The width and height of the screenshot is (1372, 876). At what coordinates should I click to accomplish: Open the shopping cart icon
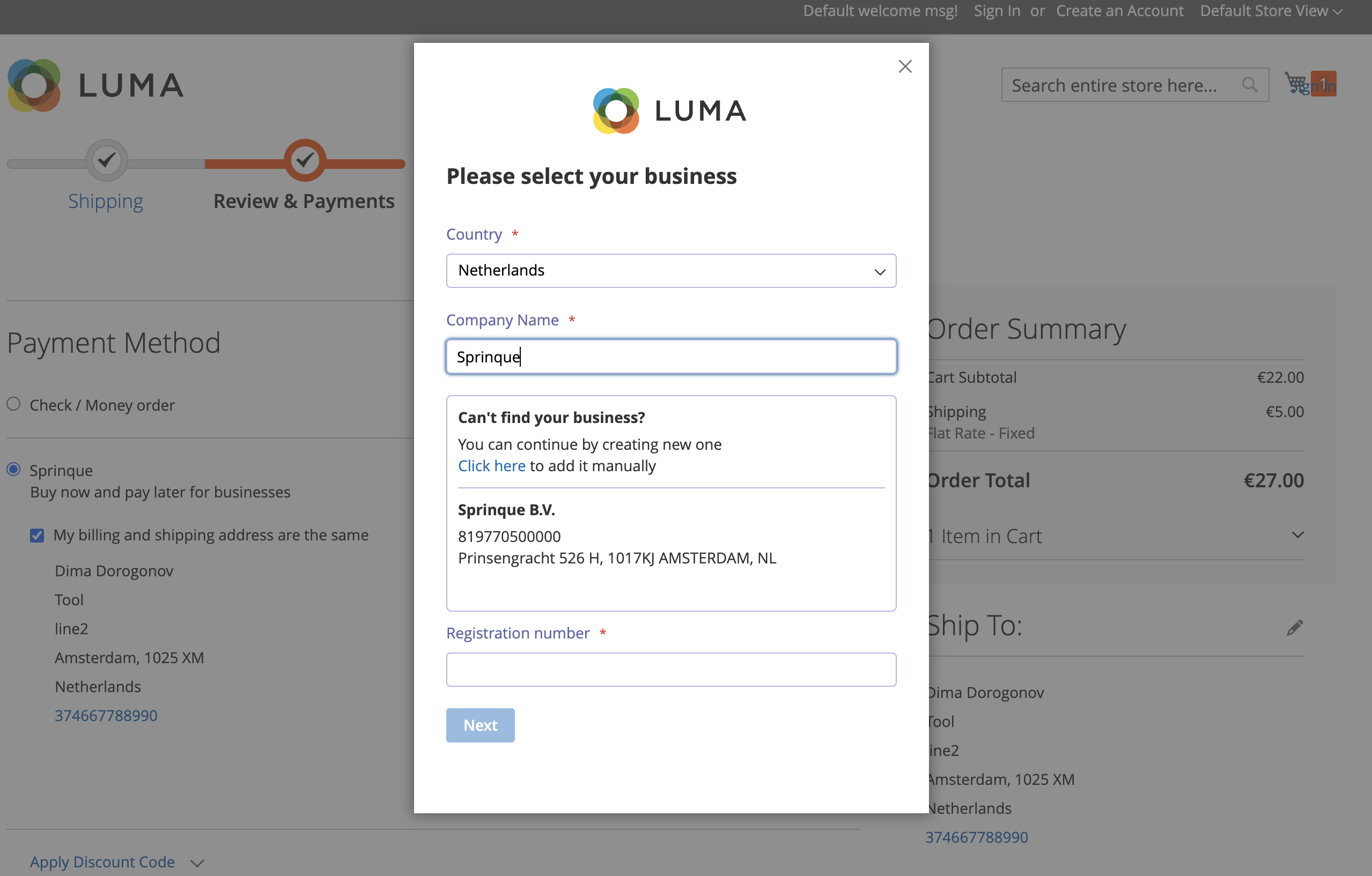click(1296, 83)
